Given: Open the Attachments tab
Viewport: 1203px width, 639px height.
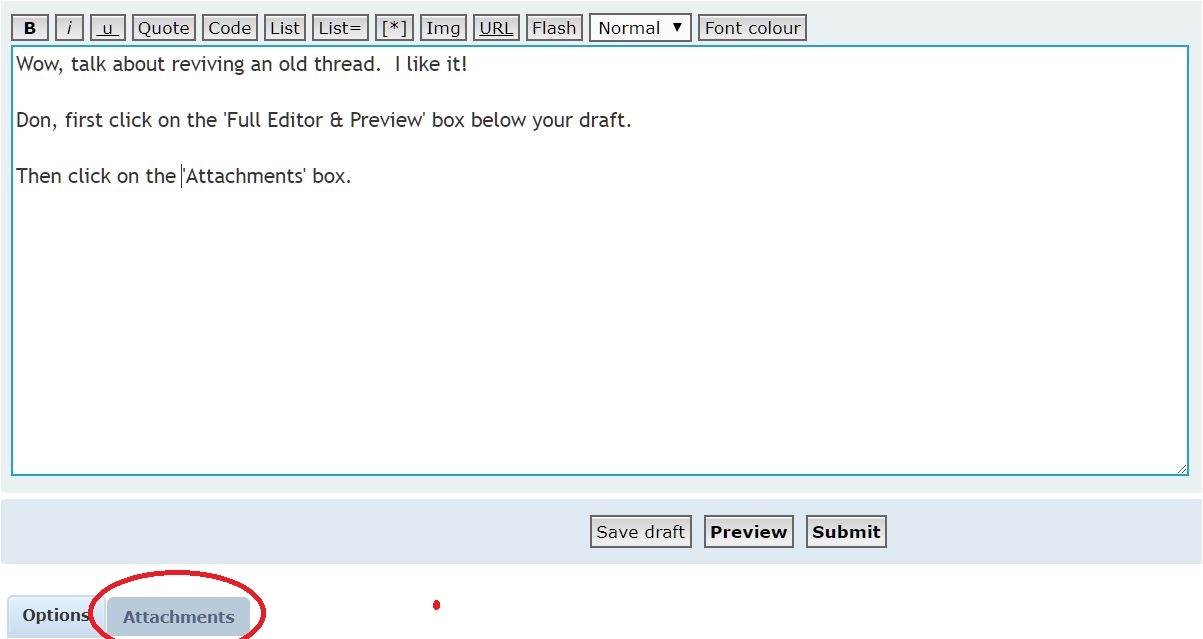Looking at the screenshot, I should click(x=178, y=617).
